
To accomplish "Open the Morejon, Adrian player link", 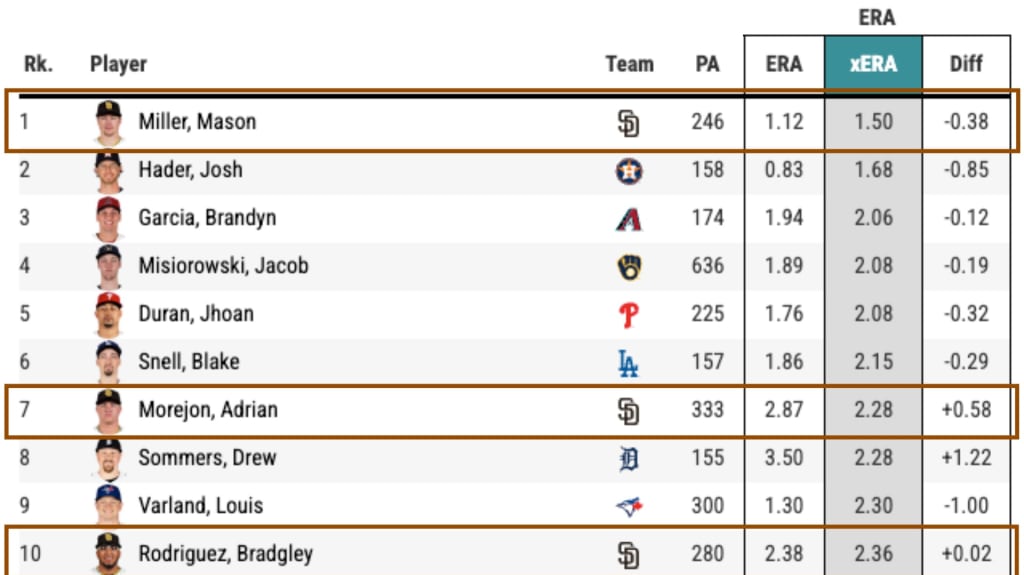I will click(x=208, y=410).
